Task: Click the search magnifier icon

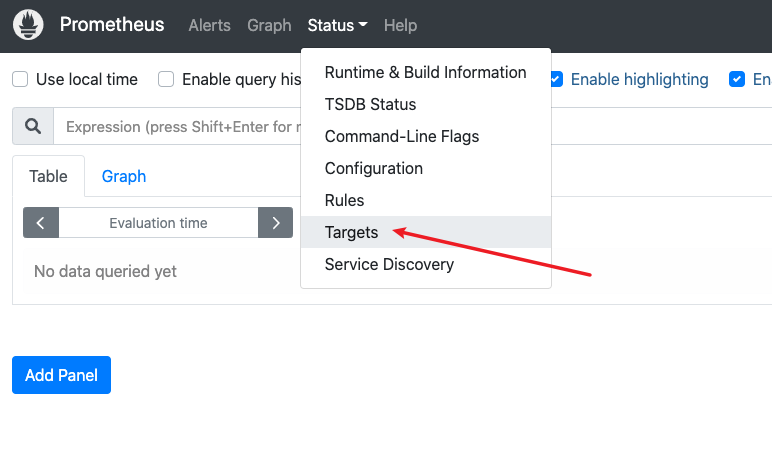Action: [x=33, y=126]
